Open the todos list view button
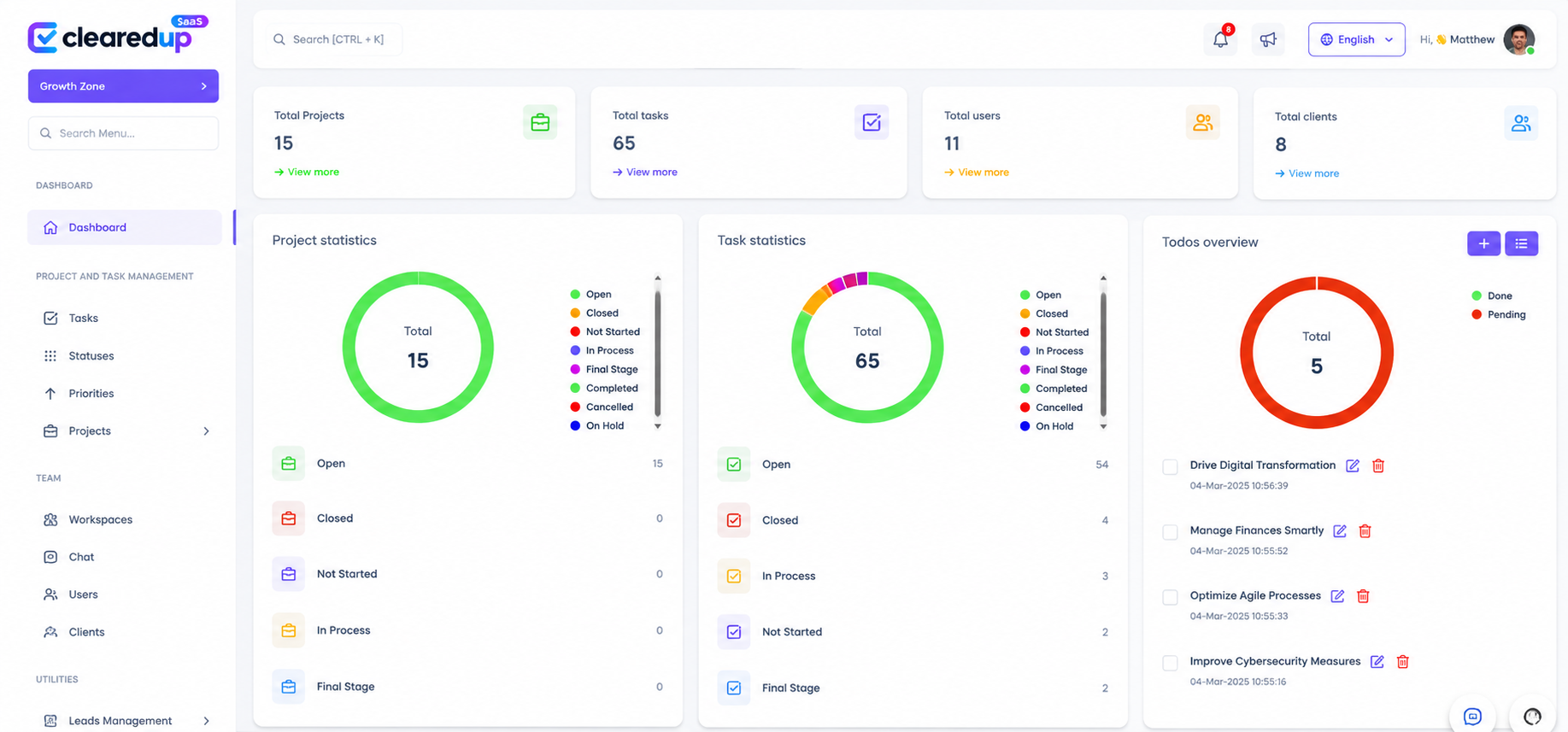 click(x=1521, y=243)
